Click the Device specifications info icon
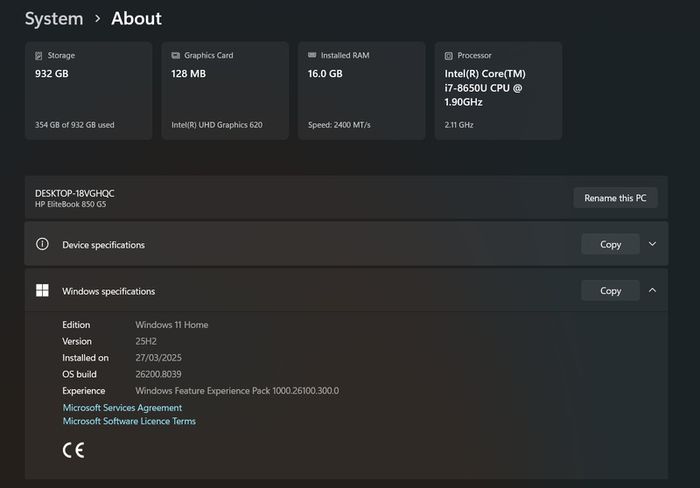This screenshot has height=488, width=700. (42, 244)
